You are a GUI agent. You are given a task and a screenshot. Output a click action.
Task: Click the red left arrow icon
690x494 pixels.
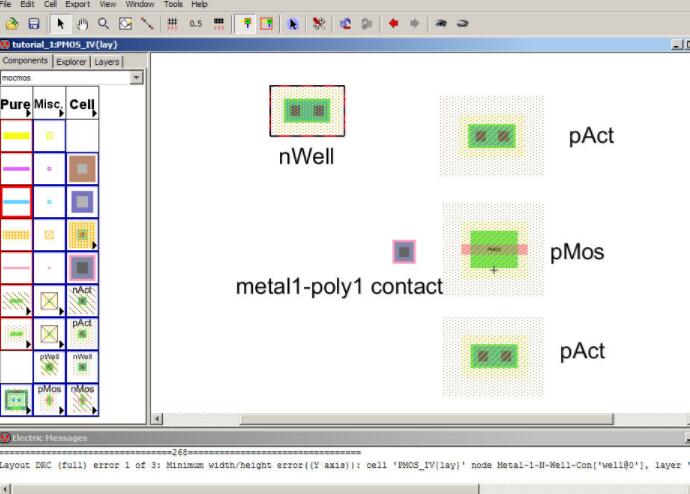393,23
